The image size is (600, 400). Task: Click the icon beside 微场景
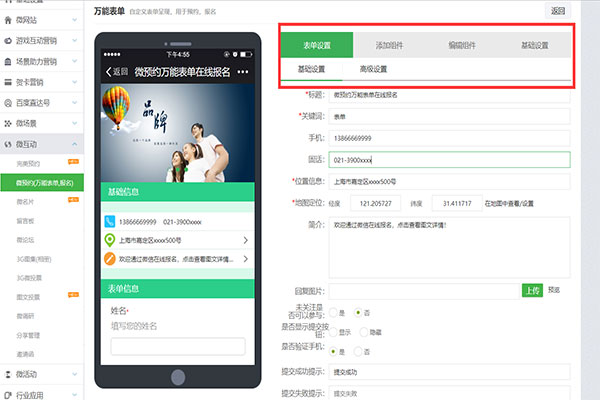pos(8,123)
